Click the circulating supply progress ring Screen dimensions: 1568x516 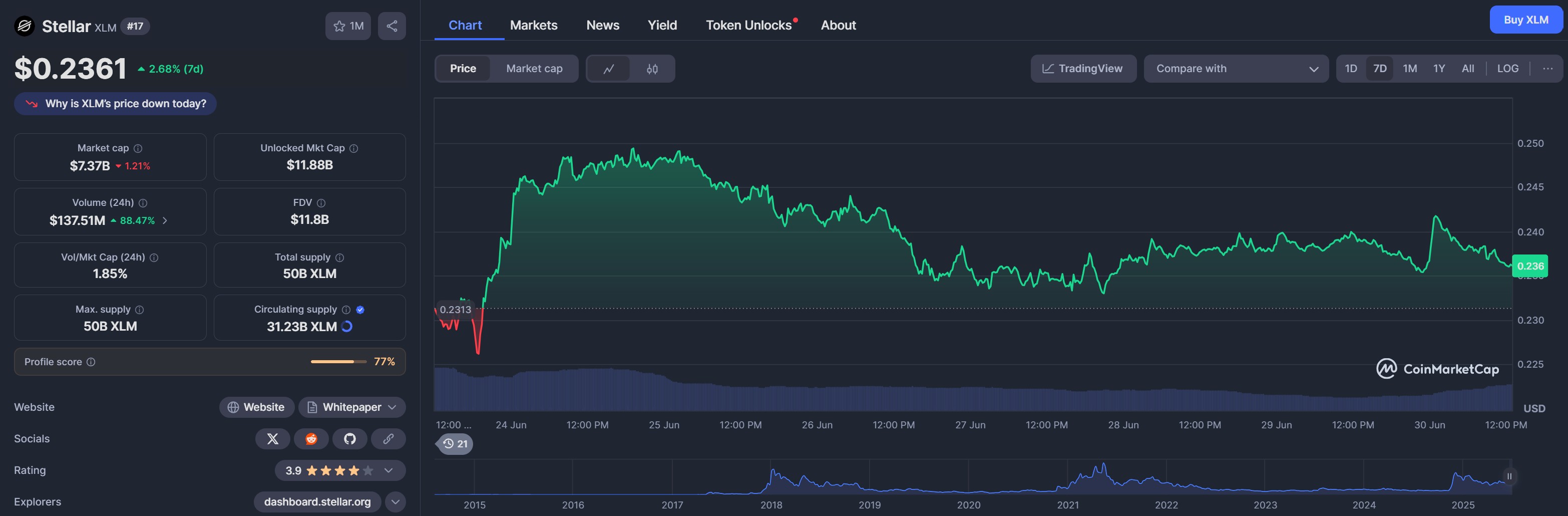(347, 327)
